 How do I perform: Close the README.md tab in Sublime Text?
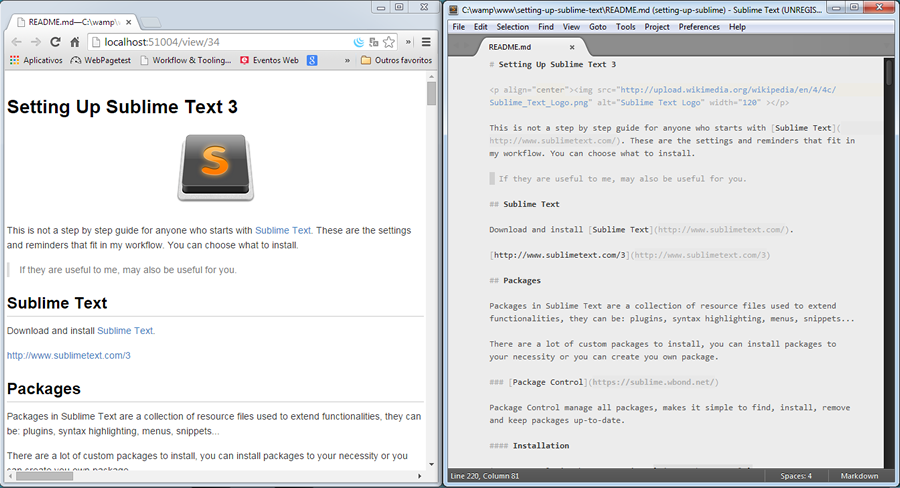click(572, 48)
